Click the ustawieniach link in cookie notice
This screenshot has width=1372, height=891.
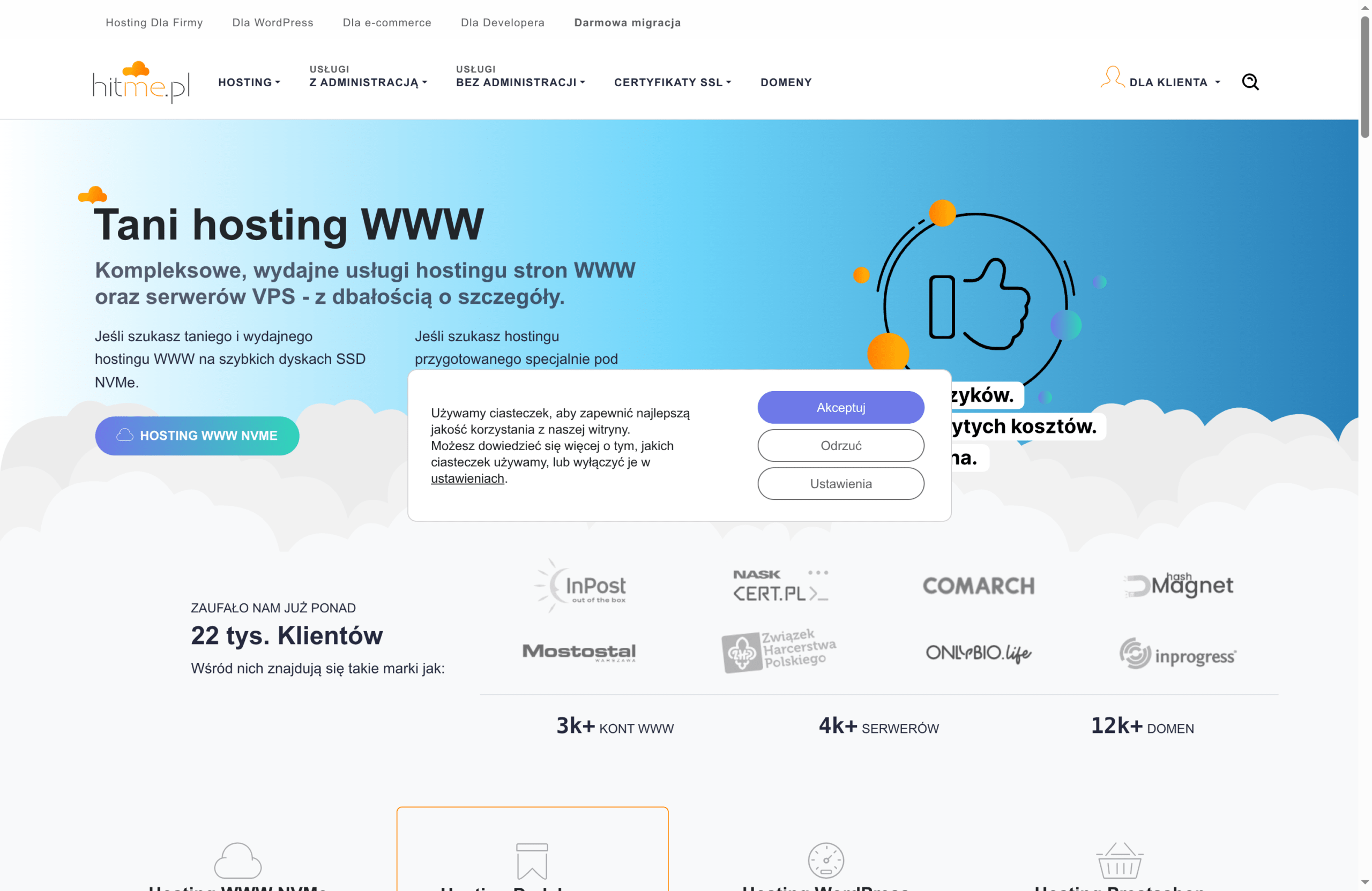[x=466, y=478]
